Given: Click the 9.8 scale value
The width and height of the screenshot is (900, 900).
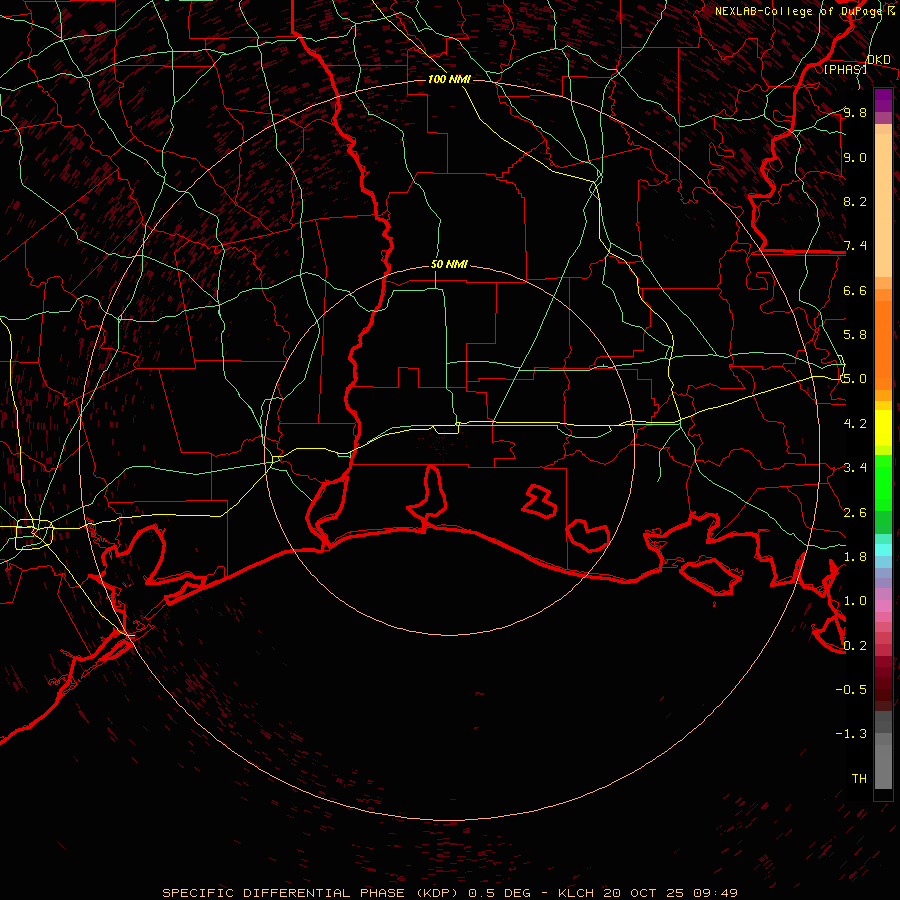Looking at the screenshot, I should [855, 112].
